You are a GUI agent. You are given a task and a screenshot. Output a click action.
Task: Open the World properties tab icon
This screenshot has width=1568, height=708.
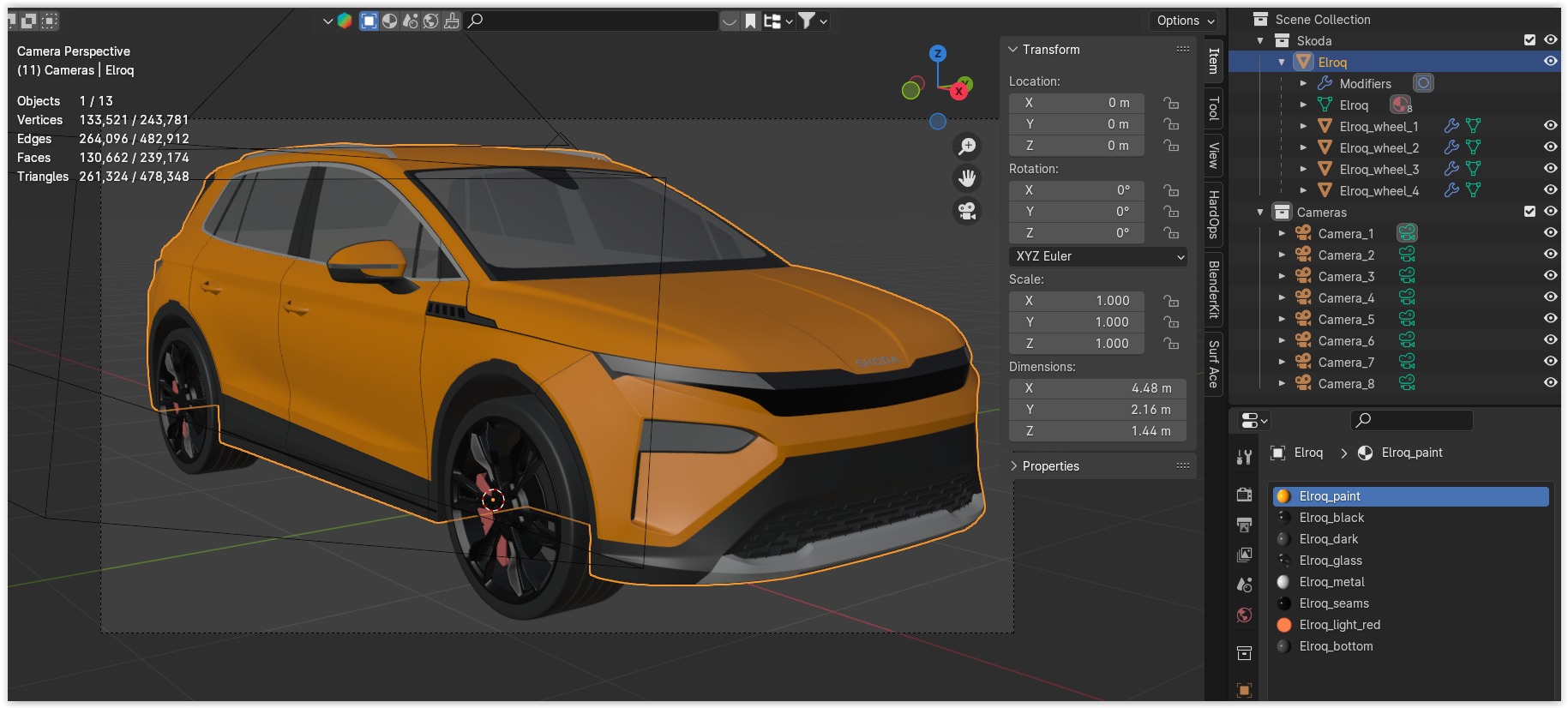(1244, 615)
